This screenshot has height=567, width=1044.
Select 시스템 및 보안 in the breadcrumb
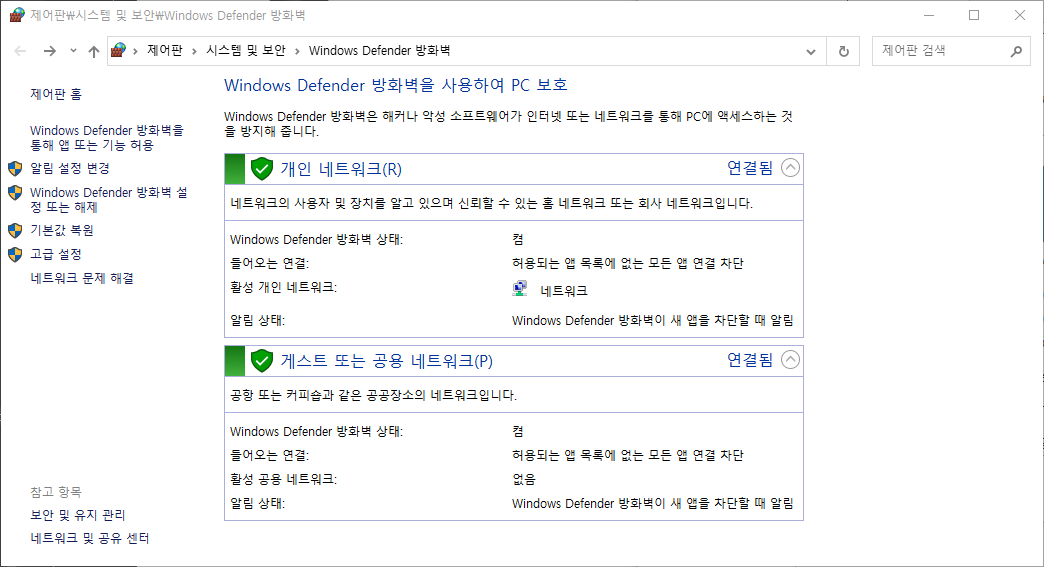coord(246,51)
